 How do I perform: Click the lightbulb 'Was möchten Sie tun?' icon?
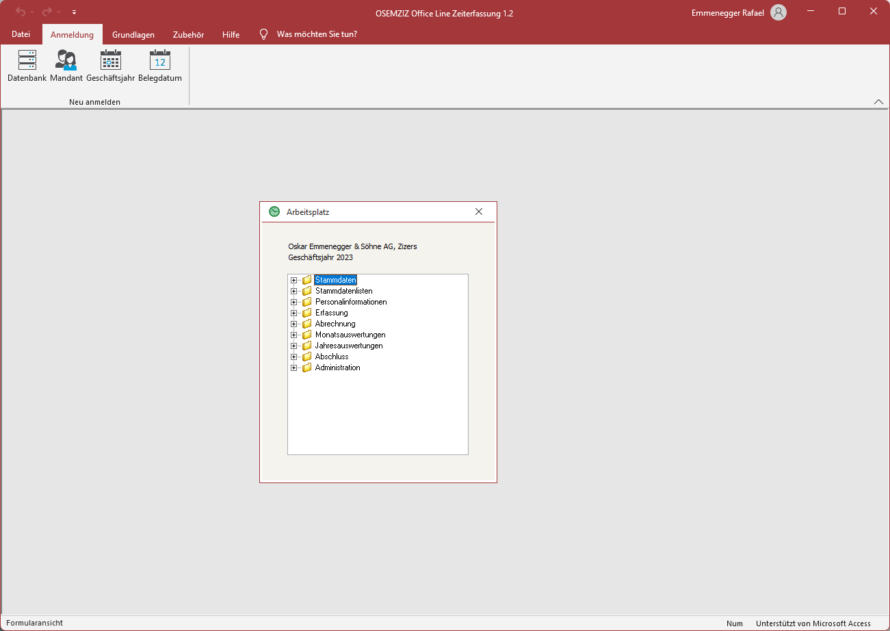click(x=264, y=34)
